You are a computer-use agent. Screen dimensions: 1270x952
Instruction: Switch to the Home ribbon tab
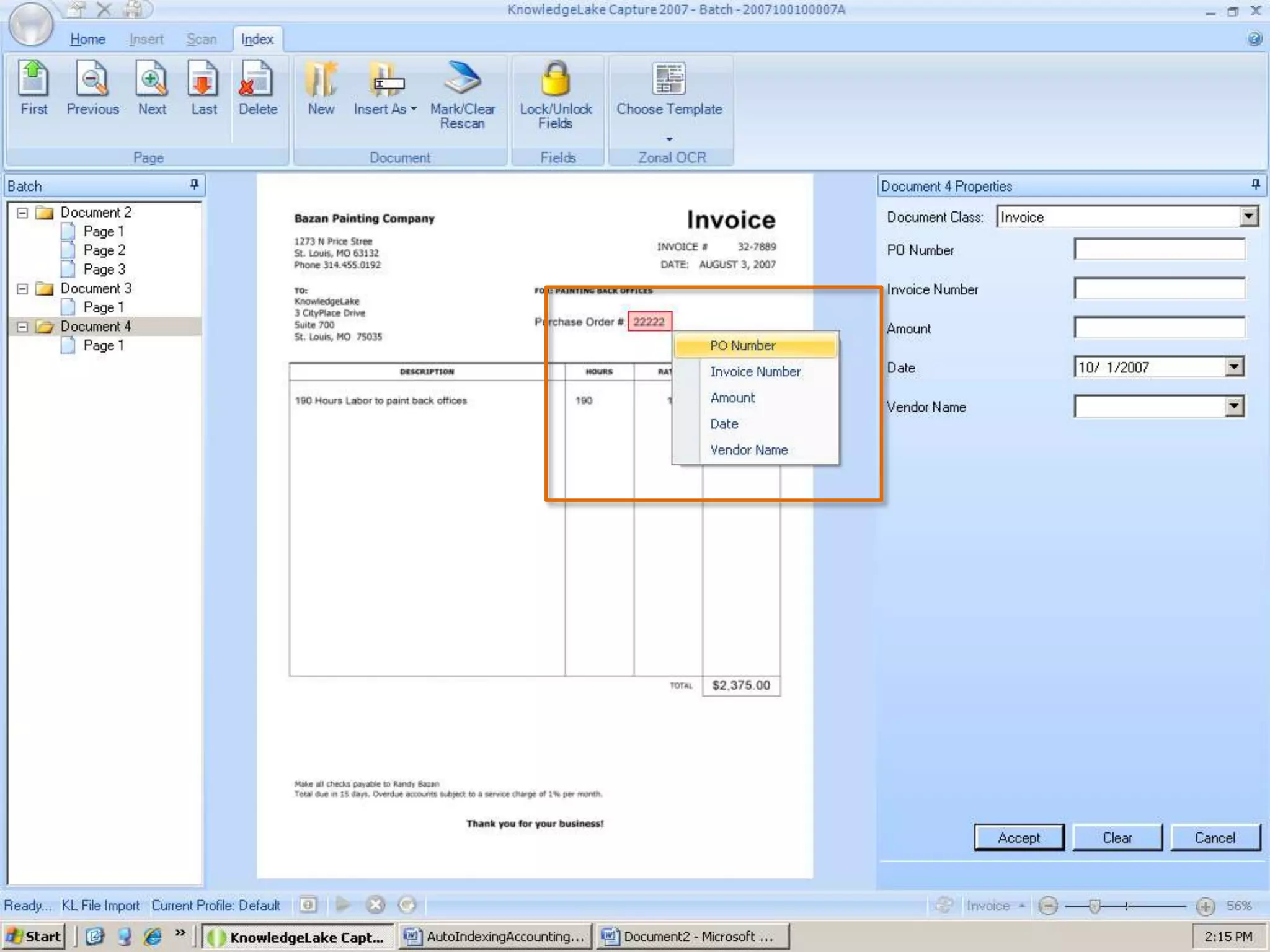(x=87, y=39)
